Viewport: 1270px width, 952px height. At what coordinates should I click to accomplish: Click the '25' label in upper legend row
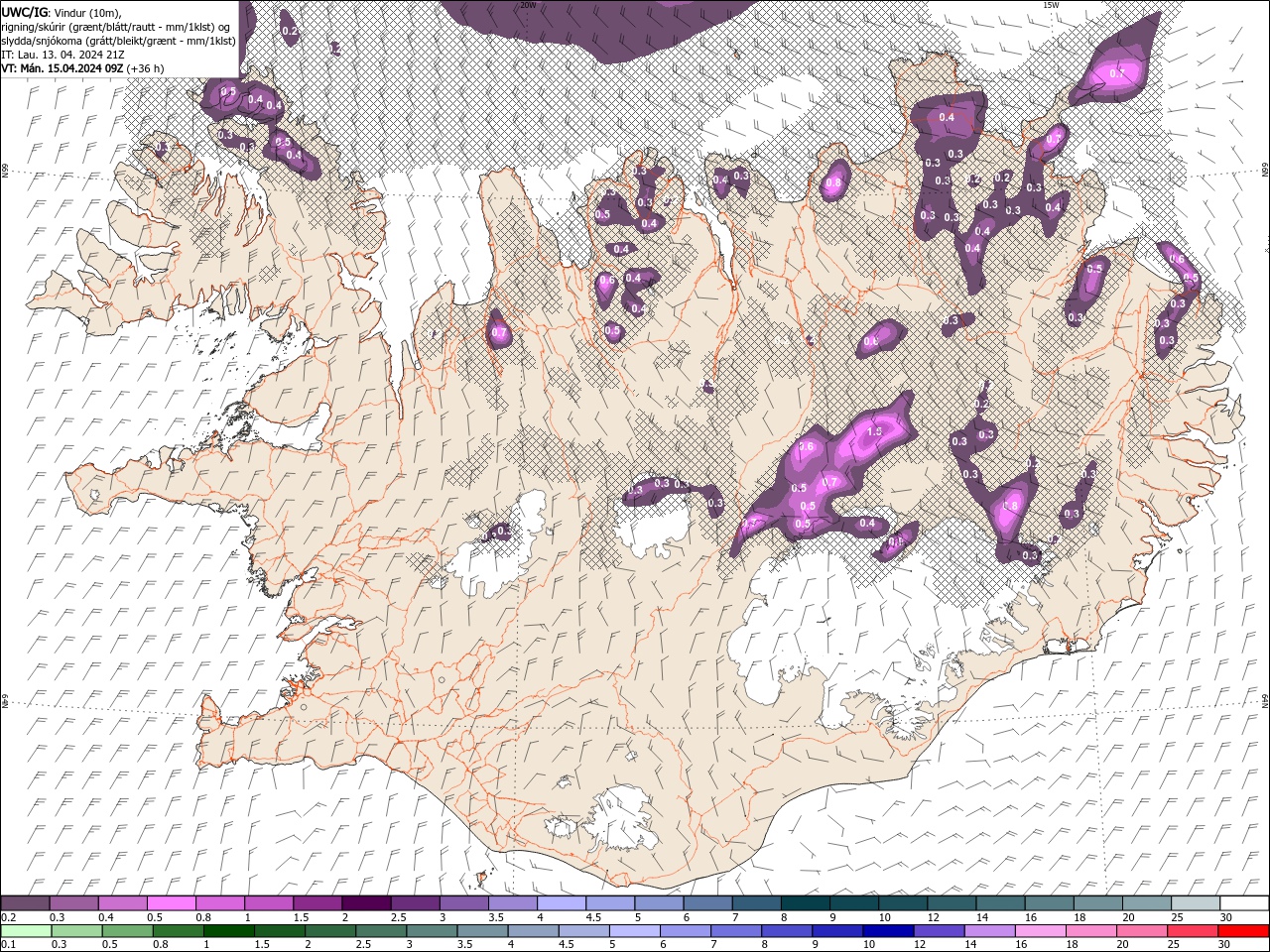(1176, 917)
